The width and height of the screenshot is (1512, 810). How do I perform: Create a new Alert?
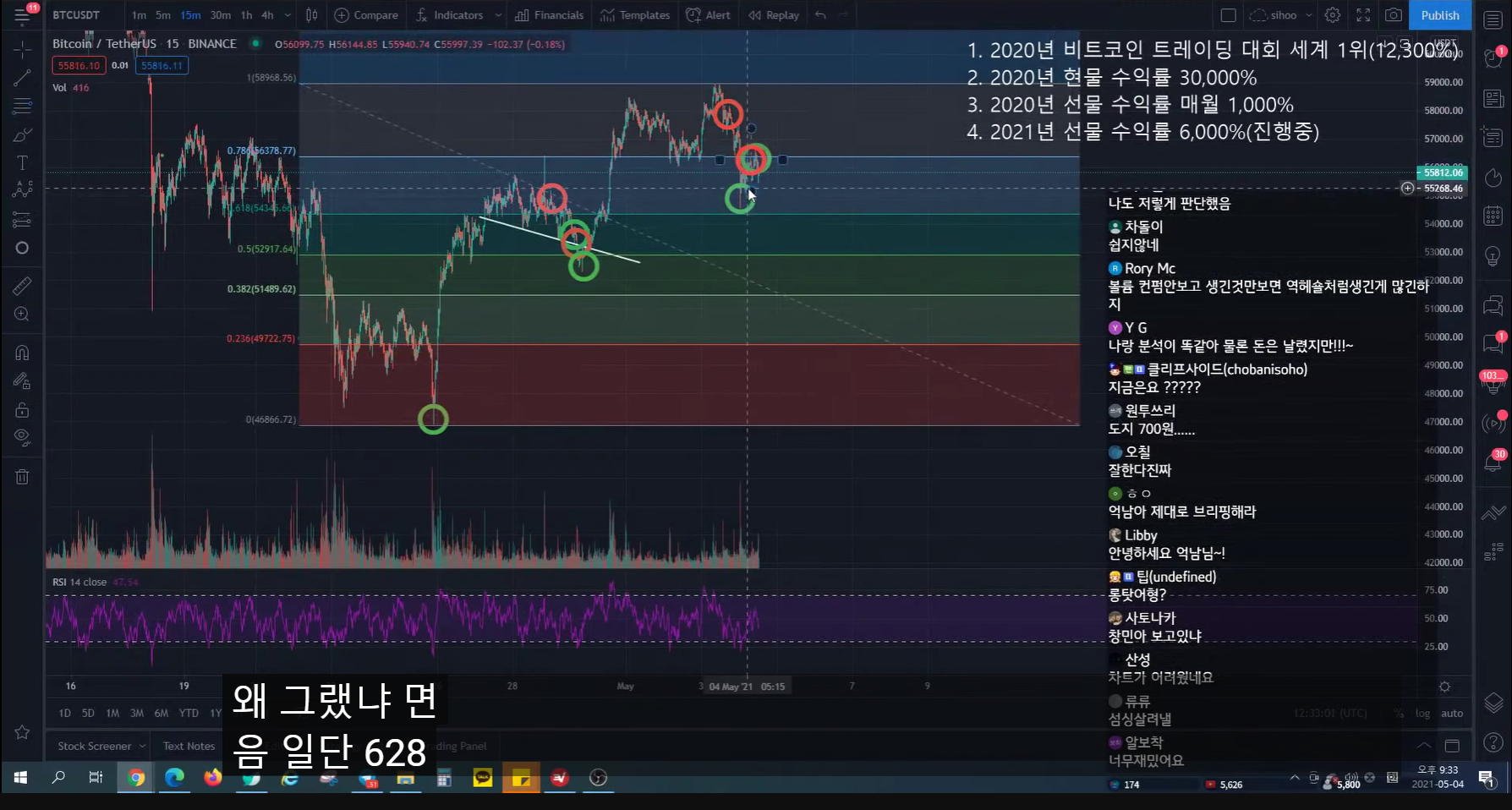pyautogui.click(x=709, y=15)
